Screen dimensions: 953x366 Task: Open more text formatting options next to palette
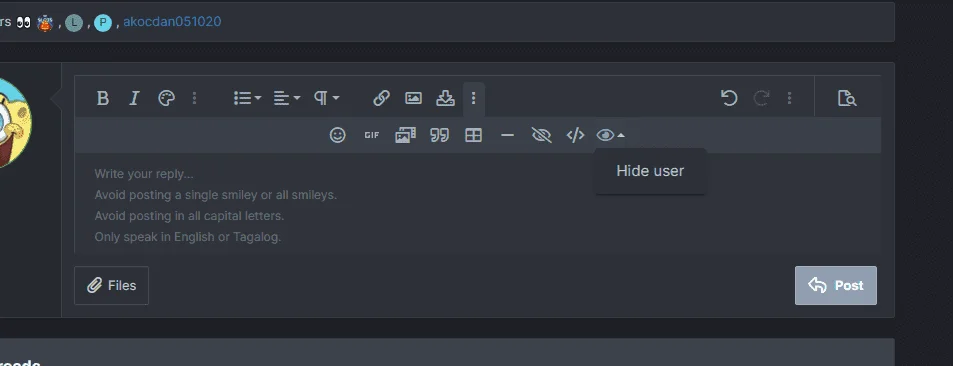(x=194, y=98)
